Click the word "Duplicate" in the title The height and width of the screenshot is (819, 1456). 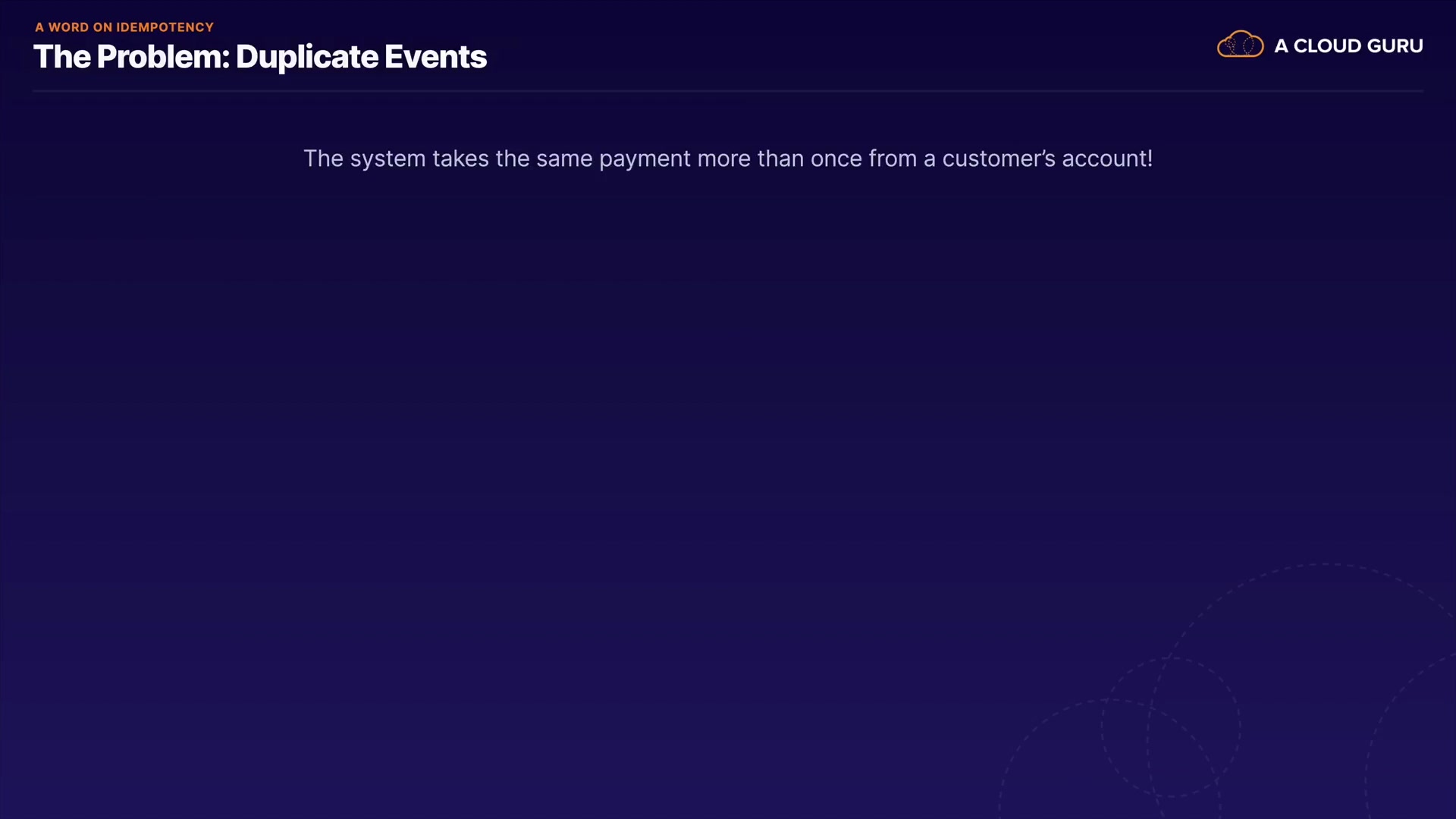tap(306, 57)
